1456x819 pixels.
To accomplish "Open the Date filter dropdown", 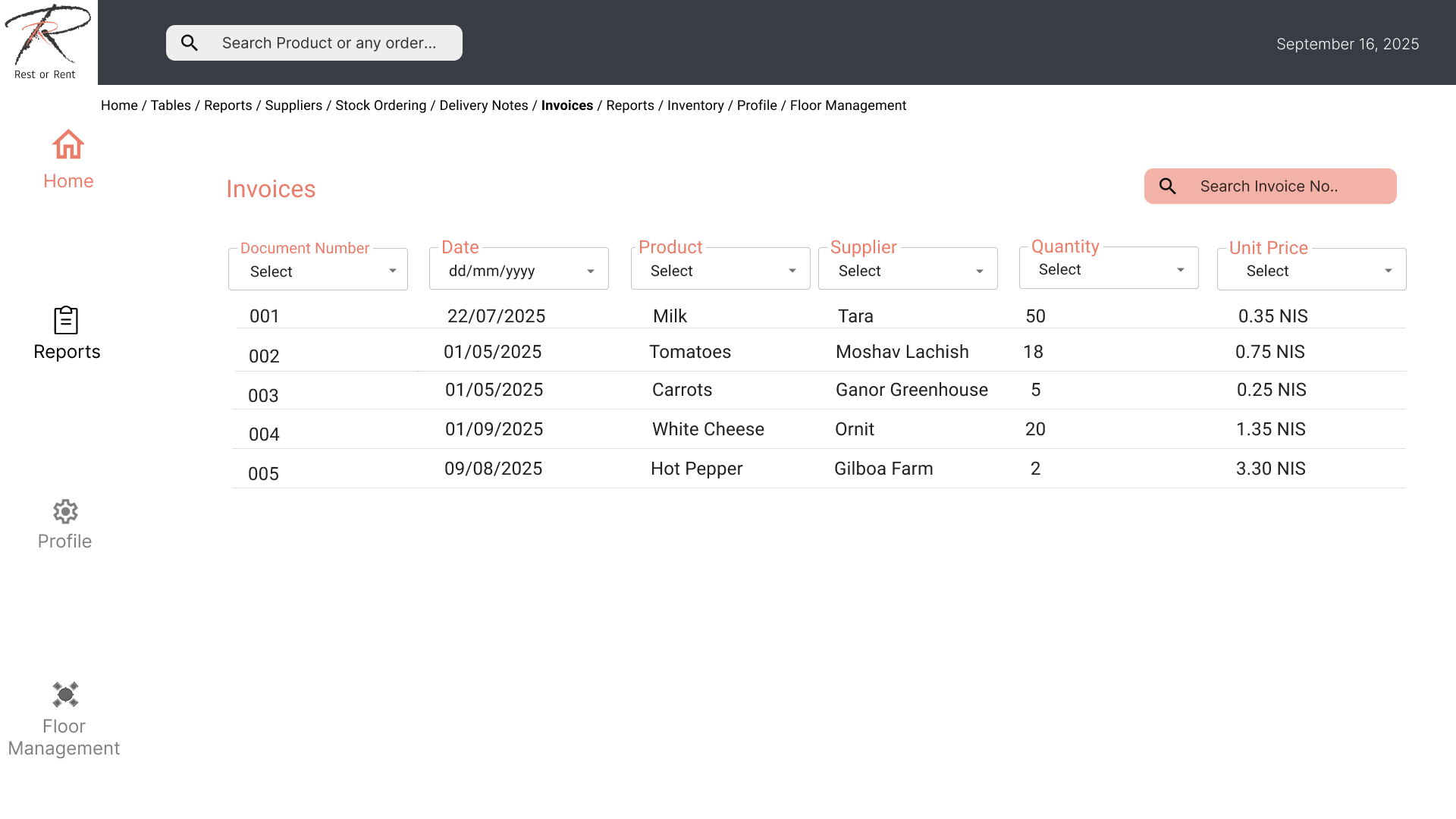I will [590, 271].
